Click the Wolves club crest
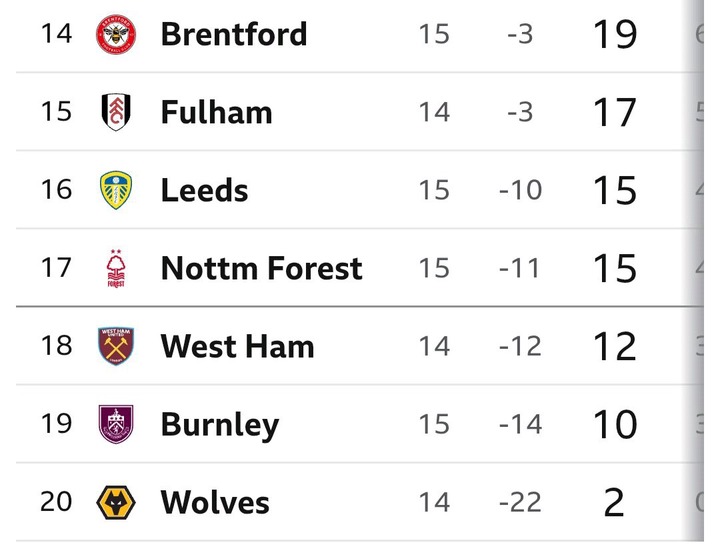This screenshot has width=720, height=557. 116,502
